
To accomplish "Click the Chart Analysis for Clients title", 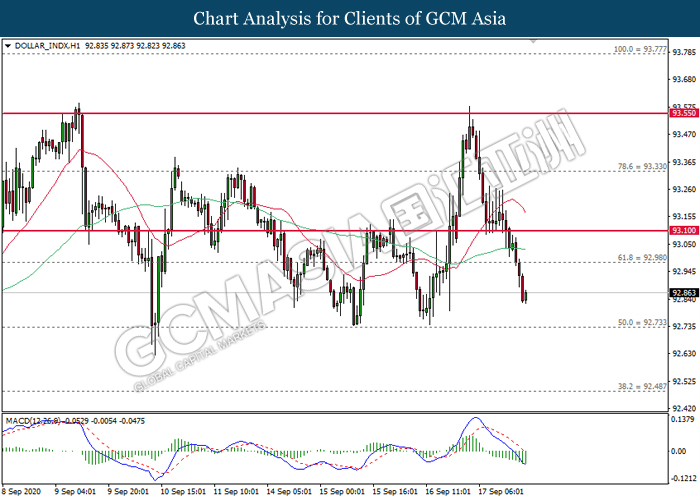I will coord(350,18).
